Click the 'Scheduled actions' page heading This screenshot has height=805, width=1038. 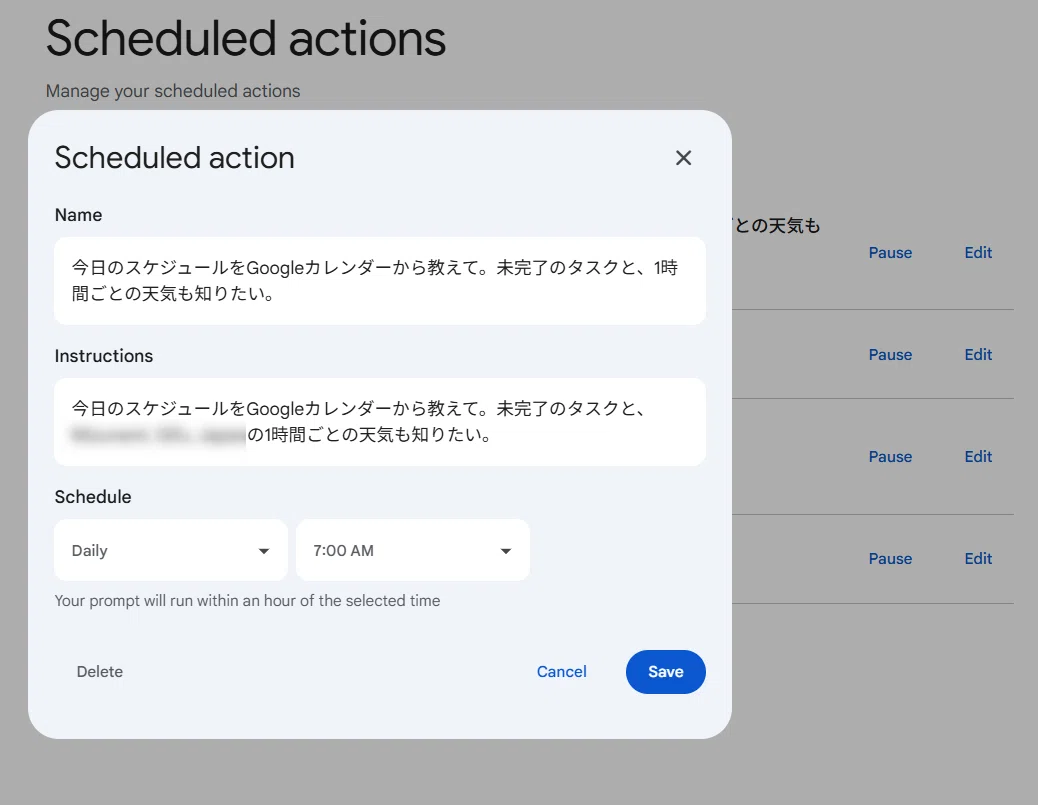[x=246, y=38]
